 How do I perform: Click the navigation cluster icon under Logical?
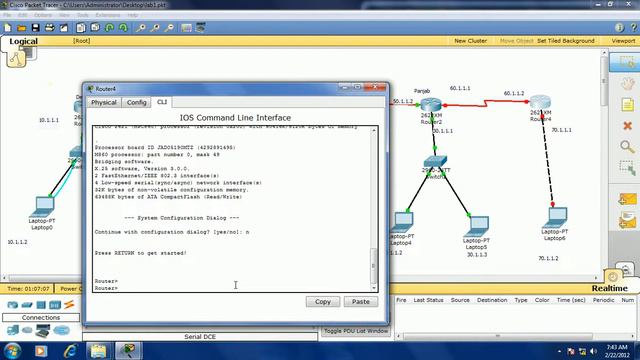click(x=16, y=59)
